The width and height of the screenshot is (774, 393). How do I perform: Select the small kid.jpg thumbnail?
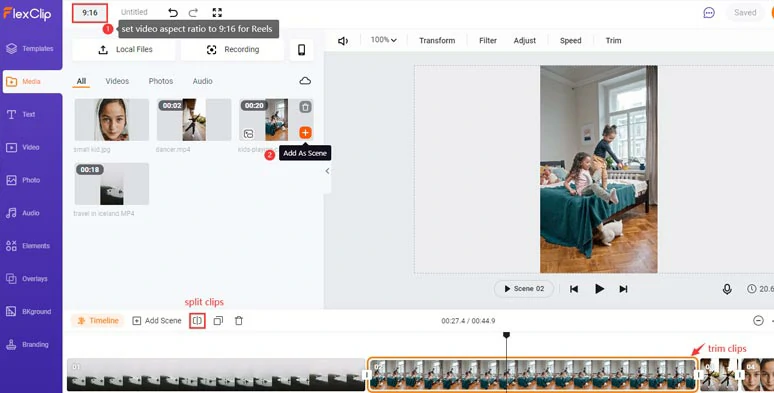[x=112, y=119]
